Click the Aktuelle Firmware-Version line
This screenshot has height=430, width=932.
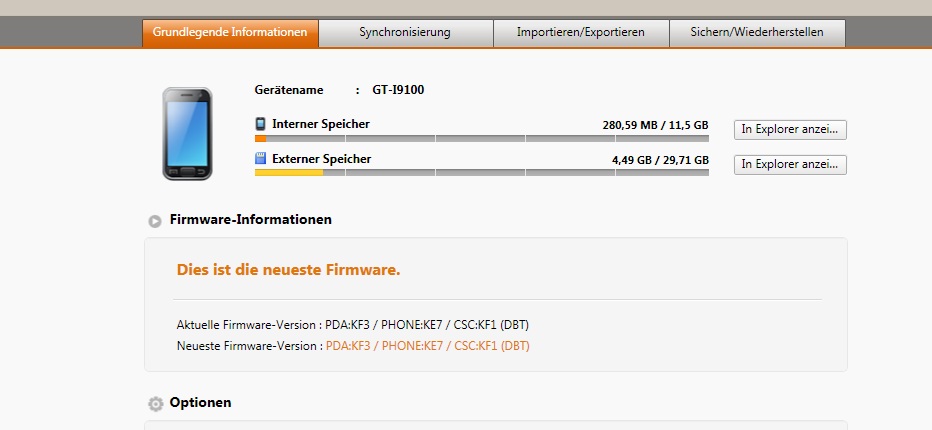point(352,325)
